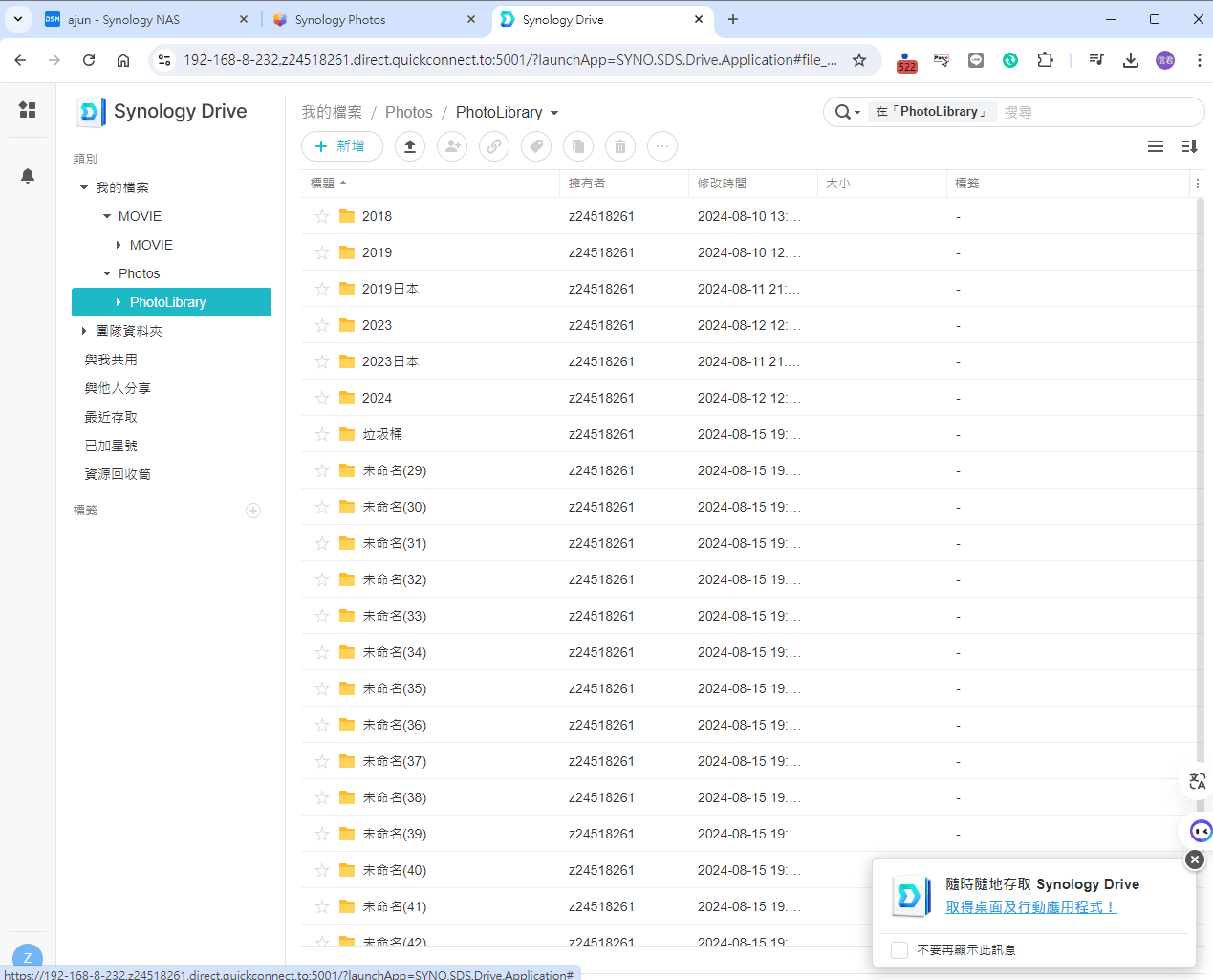Star the 2019日本 folder
Viewport: 1213px width, 980px height.
tap(322, 289)
